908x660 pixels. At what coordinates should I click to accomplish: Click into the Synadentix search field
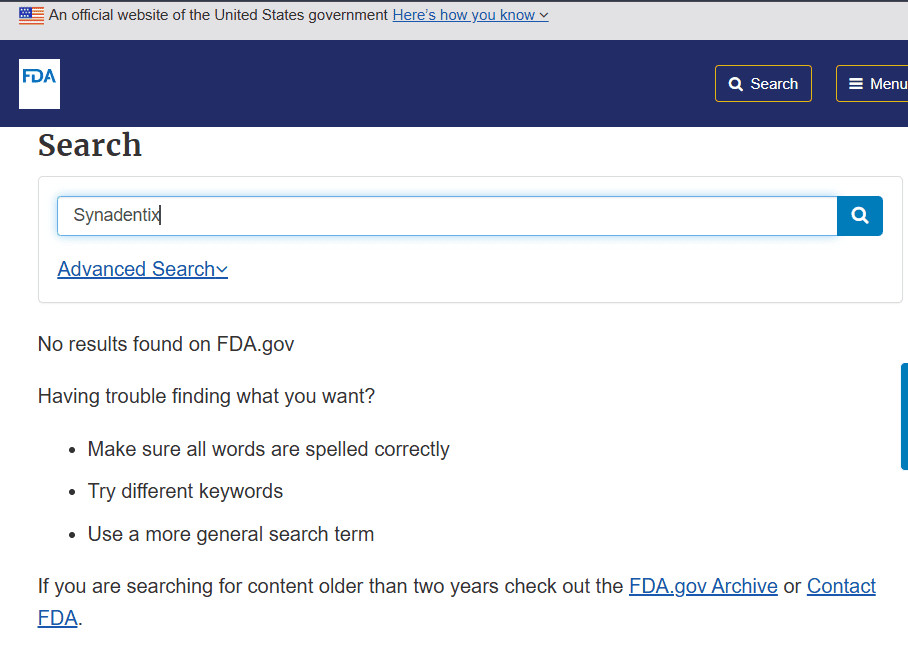click(447, 216)
